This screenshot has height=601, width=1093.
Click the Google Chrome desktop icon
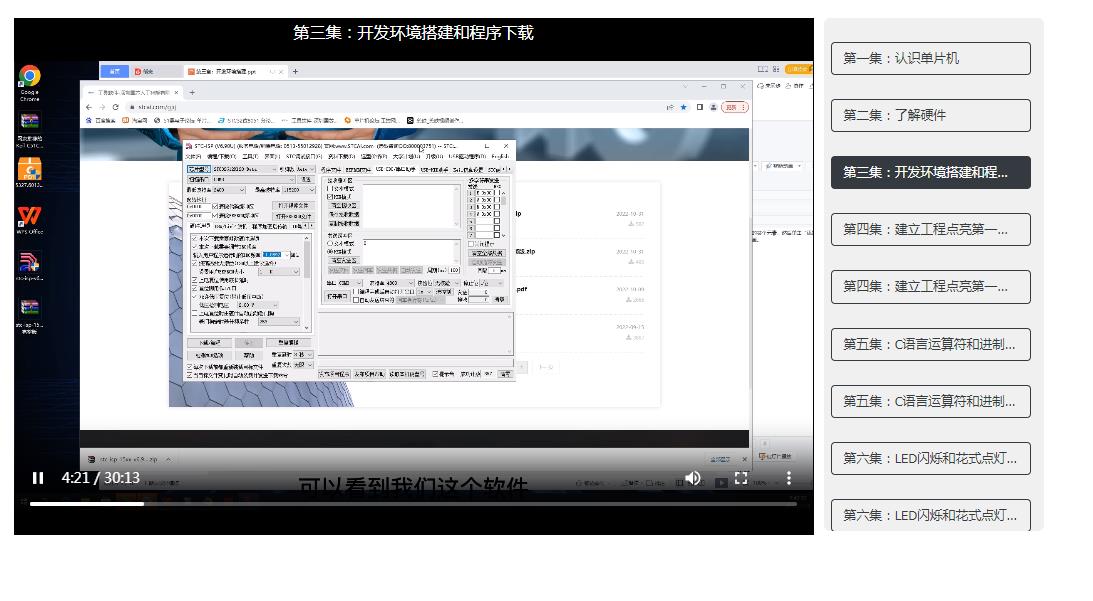point(30,79)
